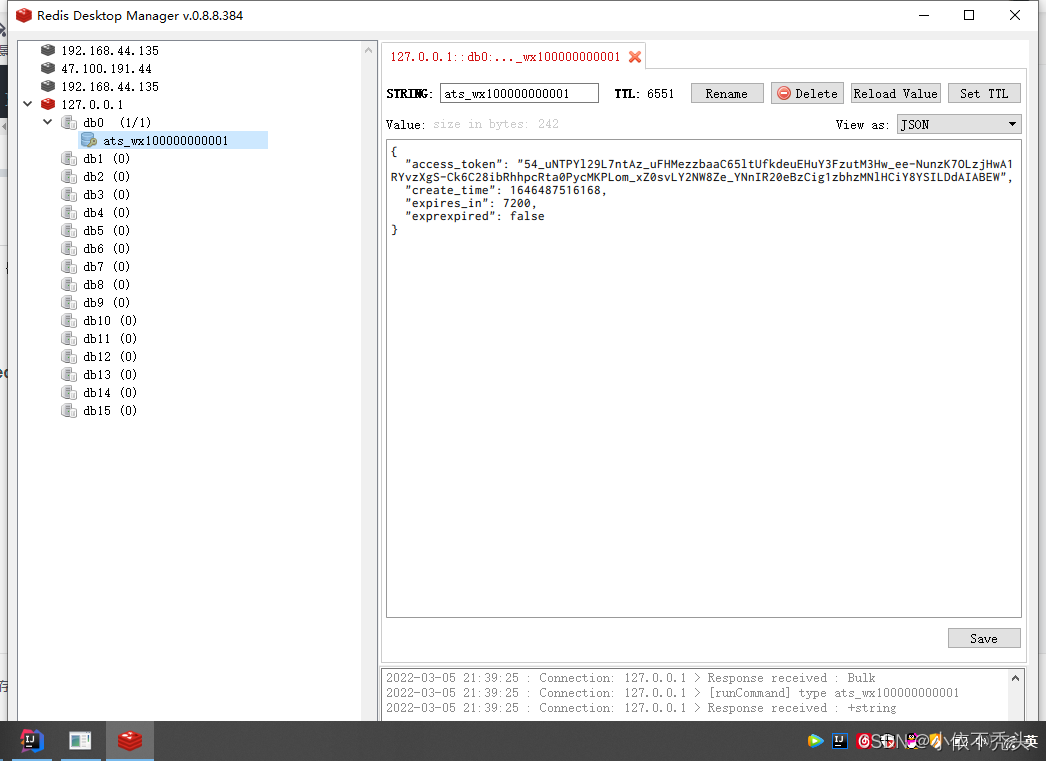Select db5 (0) in the tree
Image resolution: width=1046 pixels, height=761 pixels.
(x=107, y=230)
